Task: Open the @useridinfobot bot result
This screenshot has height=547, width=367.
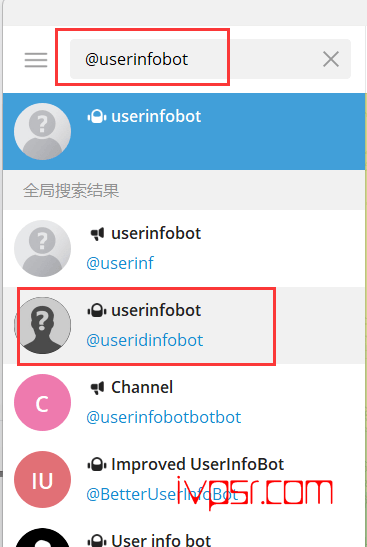Action: pos(184,325)
